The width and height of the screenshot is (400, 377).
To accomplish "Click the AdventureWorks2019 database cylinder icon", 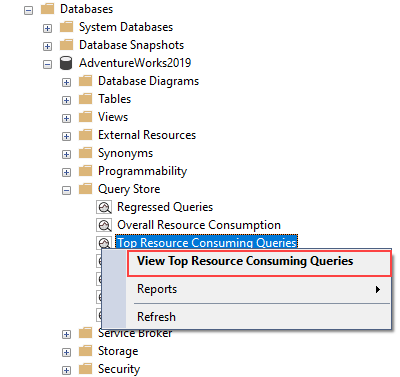I will 66,63.
